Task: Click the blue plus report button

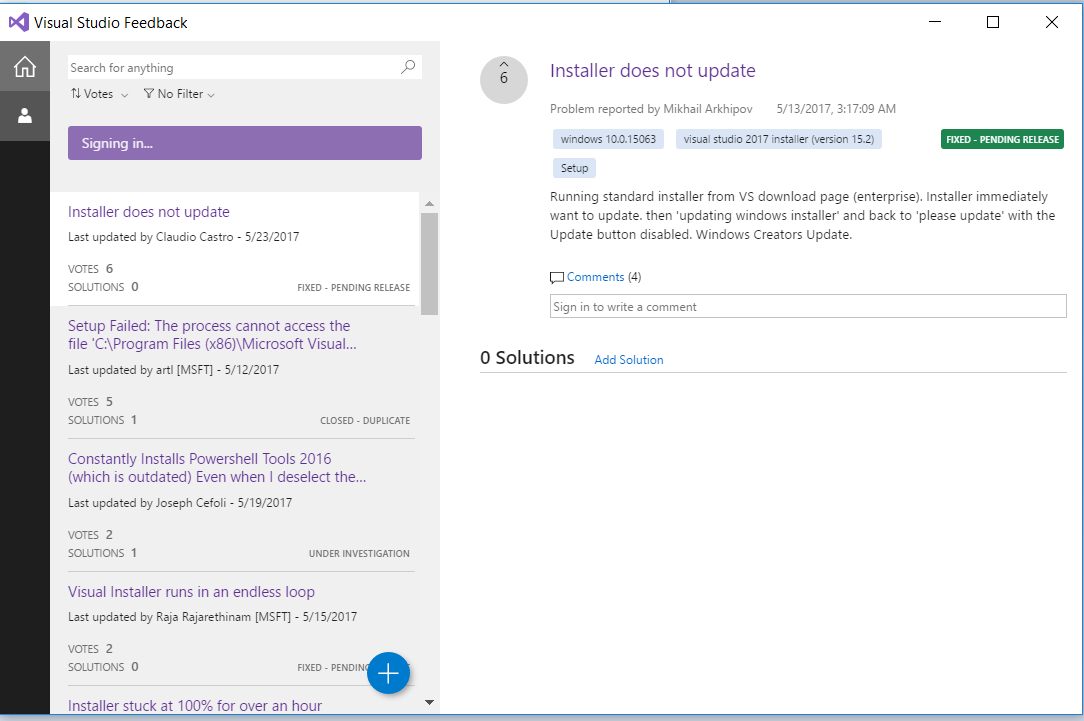Action: (x=388, y=673)
